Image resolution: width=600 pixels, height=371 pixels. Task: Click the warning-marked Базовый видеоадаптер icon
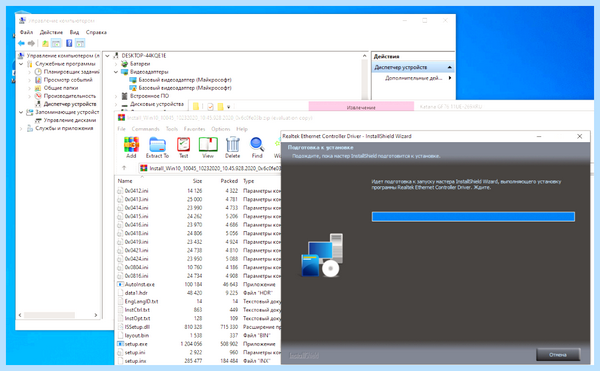(x=133, y=88)
